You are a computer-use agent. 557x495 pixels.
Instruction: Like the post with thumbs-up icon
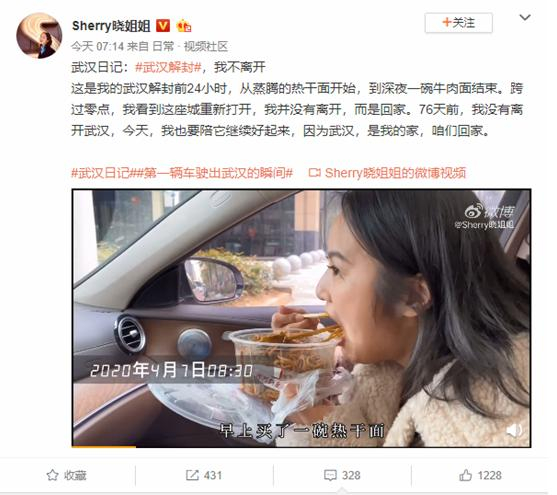[465, 475]
